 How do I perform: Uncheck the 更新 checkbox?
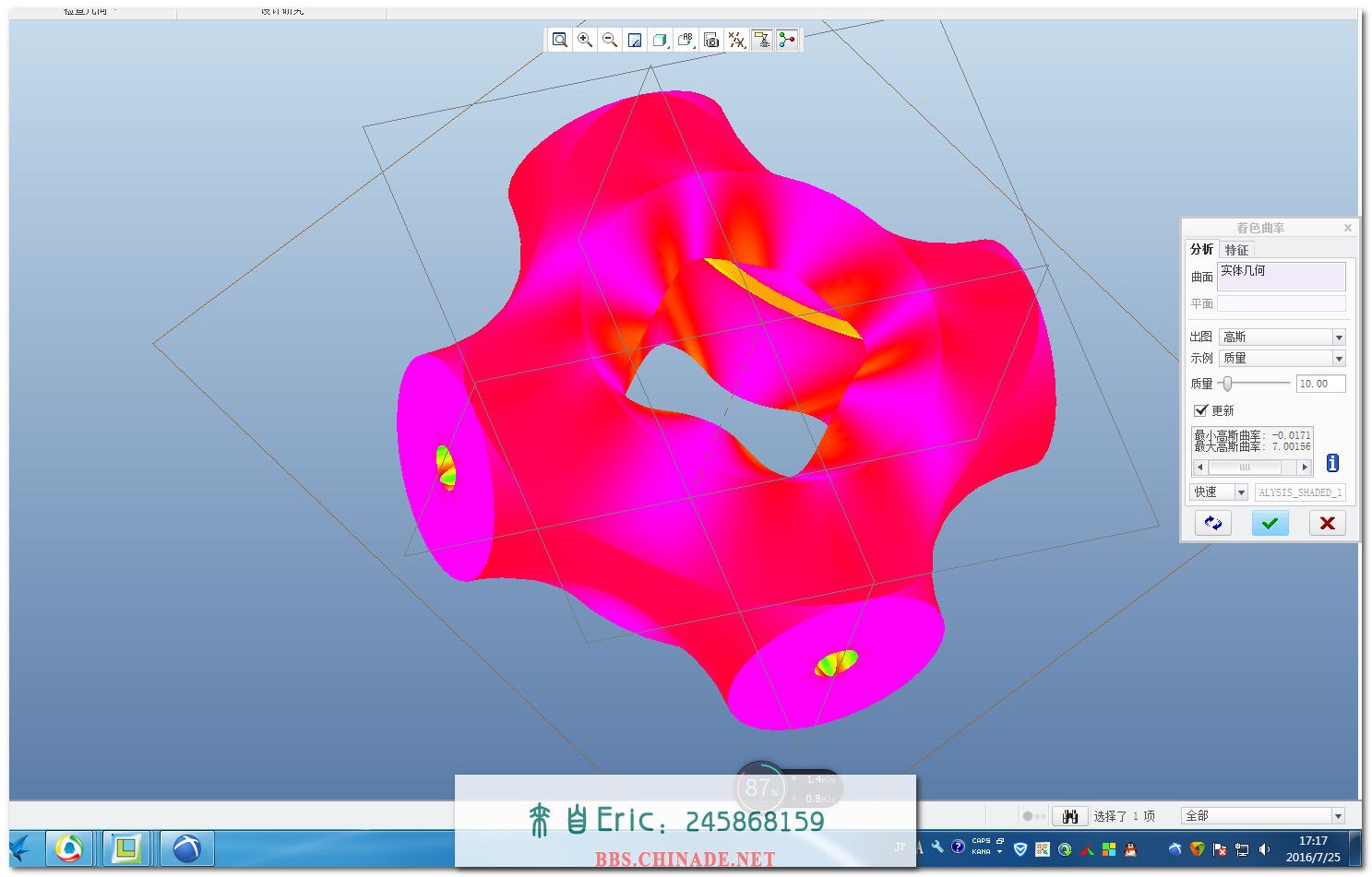[x=1200, y=410]
